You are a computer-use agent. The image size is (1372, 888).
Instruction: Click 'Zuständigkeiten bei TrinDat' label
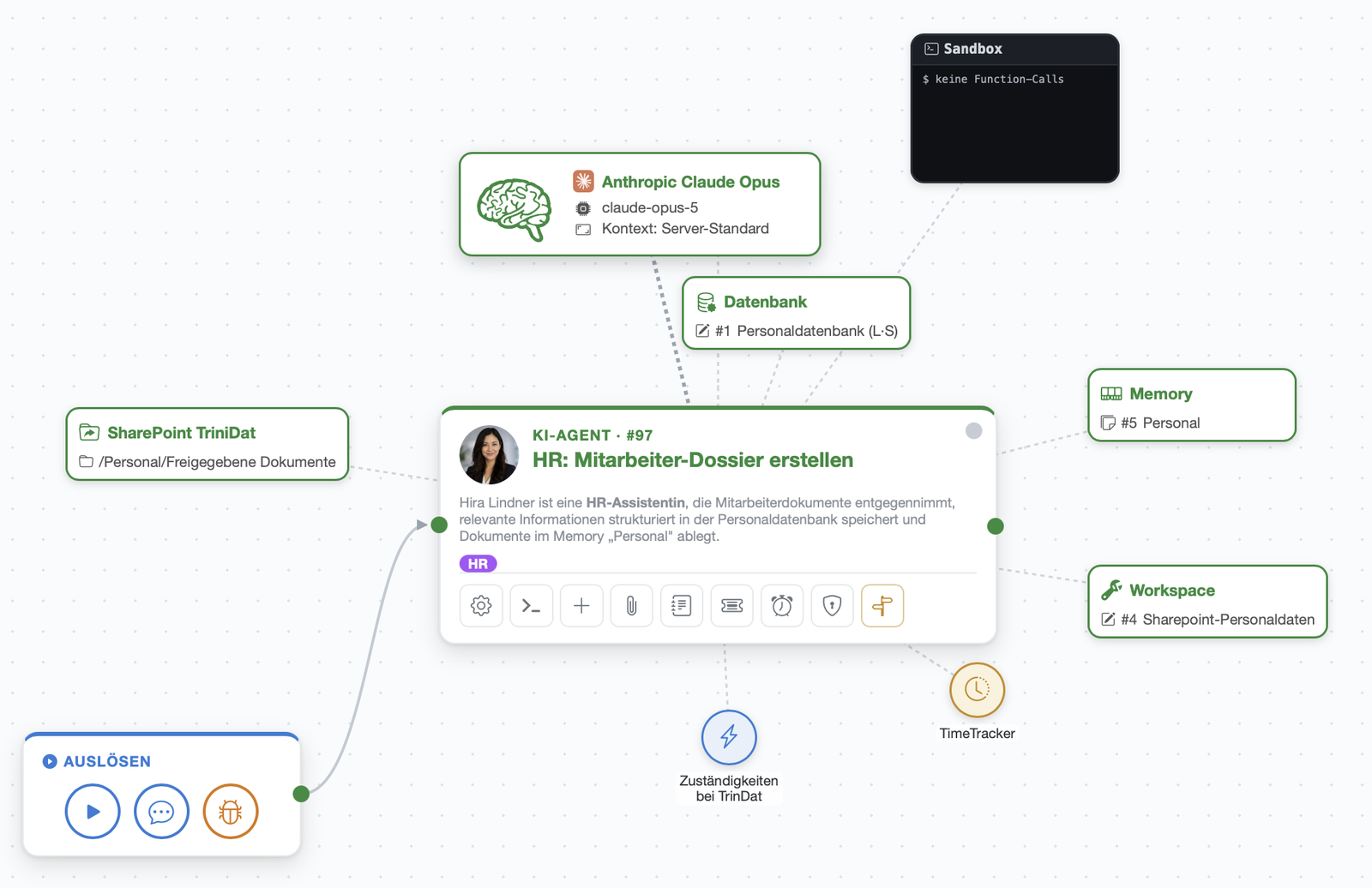tap(729, 789)
